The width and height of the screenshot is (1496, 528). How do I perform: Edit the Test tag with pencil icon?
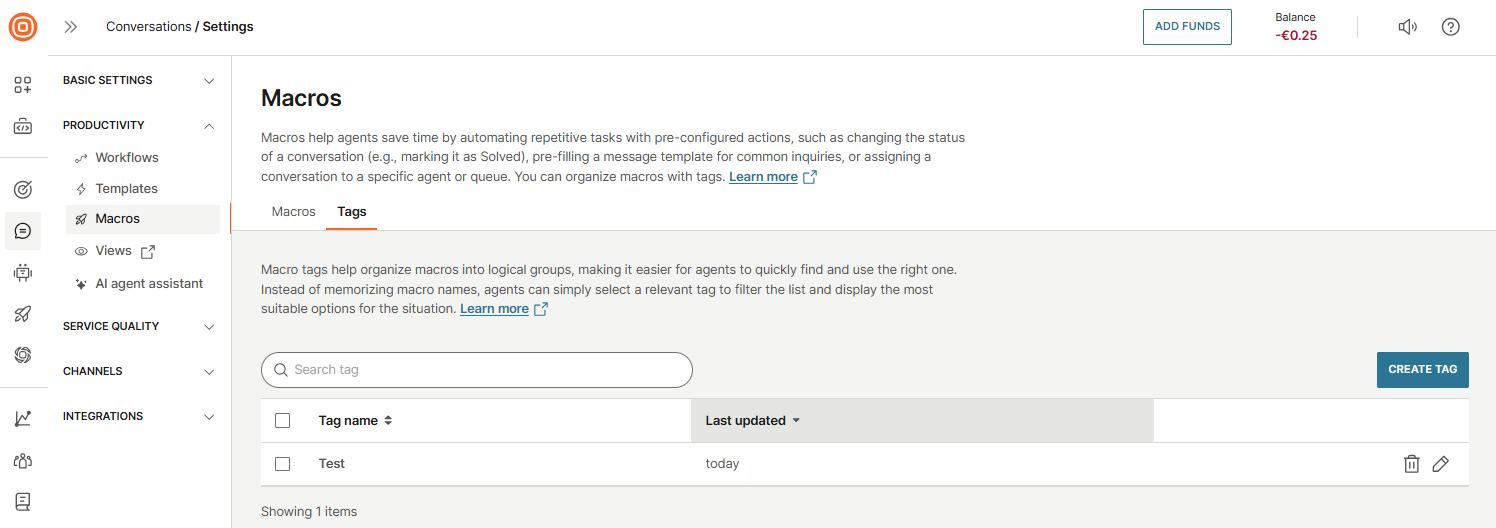(x=1440, y=464)
